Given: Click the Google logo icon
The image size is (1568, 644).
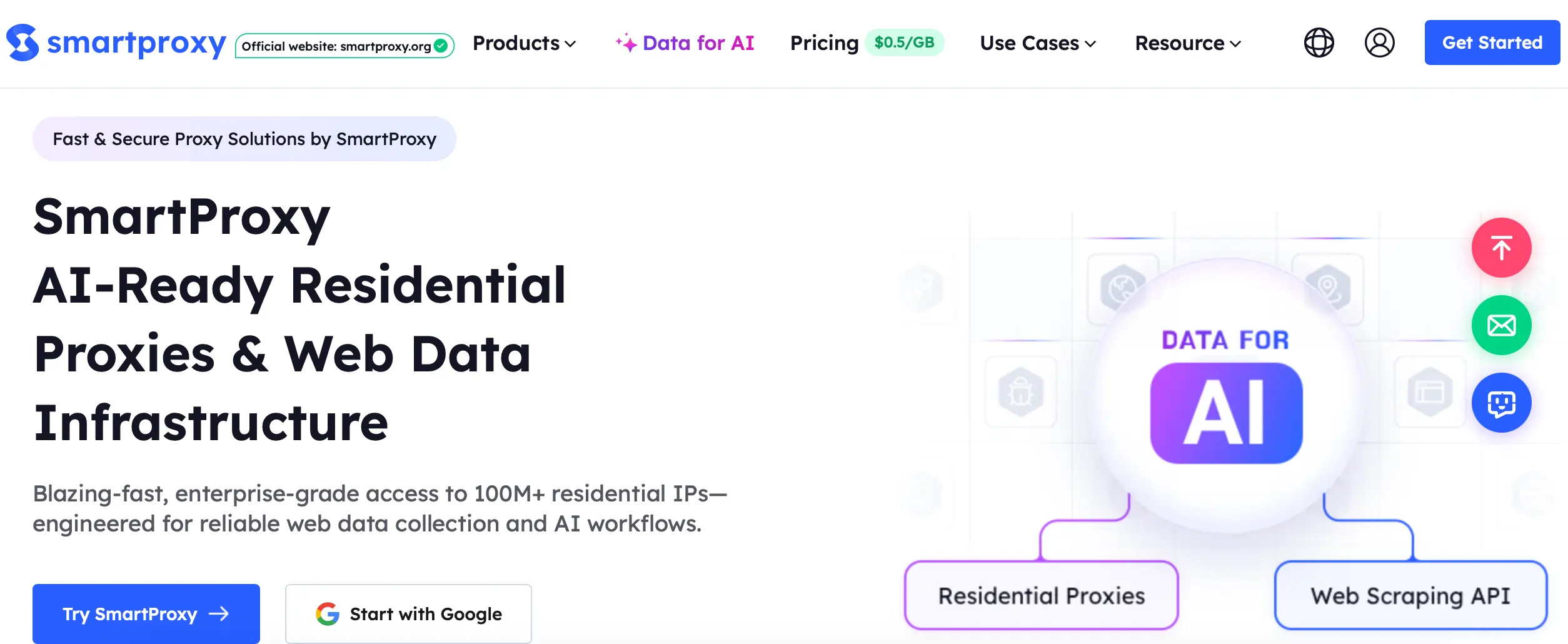Looking at the screenshot, I should 328,614.
